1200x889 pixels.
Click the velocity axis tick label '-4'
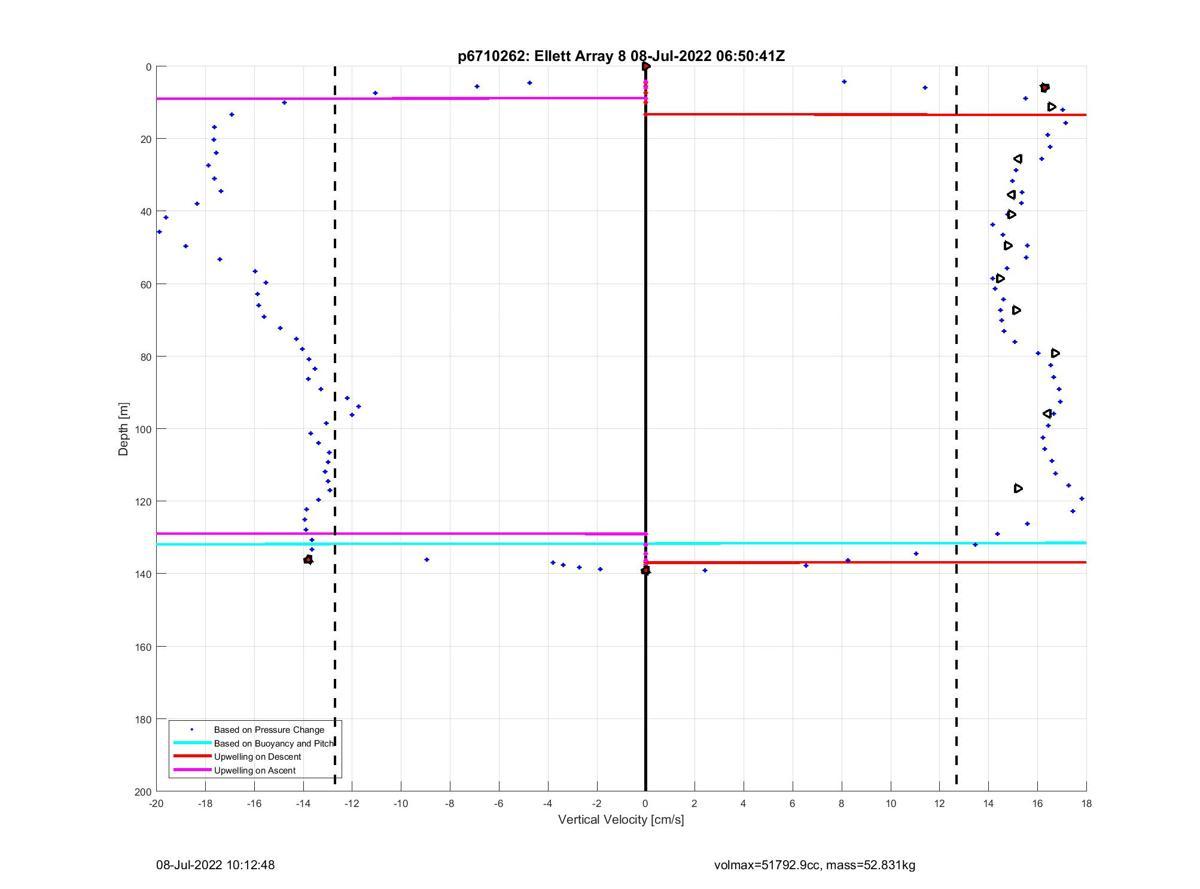[548, 803]
